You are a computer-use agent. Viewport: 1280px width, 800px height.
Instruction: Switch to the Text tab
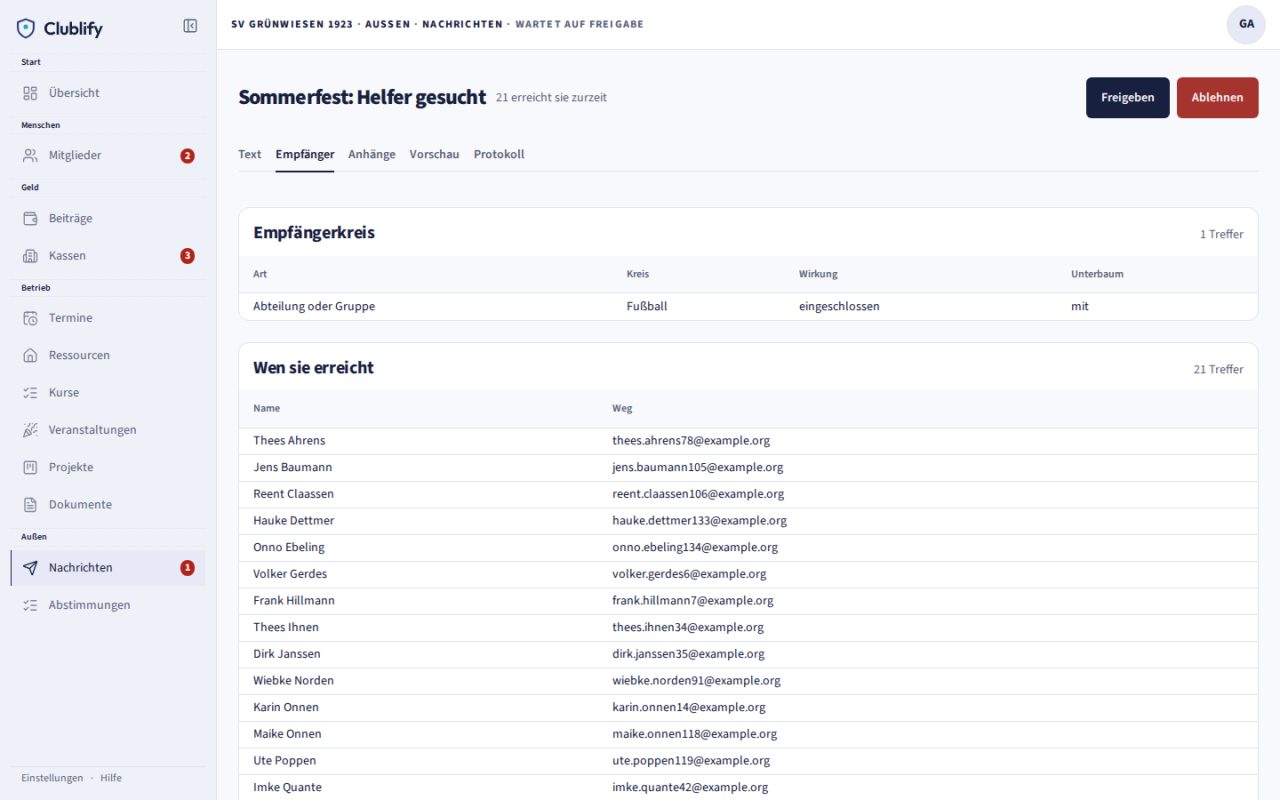(x=250, y=154)
